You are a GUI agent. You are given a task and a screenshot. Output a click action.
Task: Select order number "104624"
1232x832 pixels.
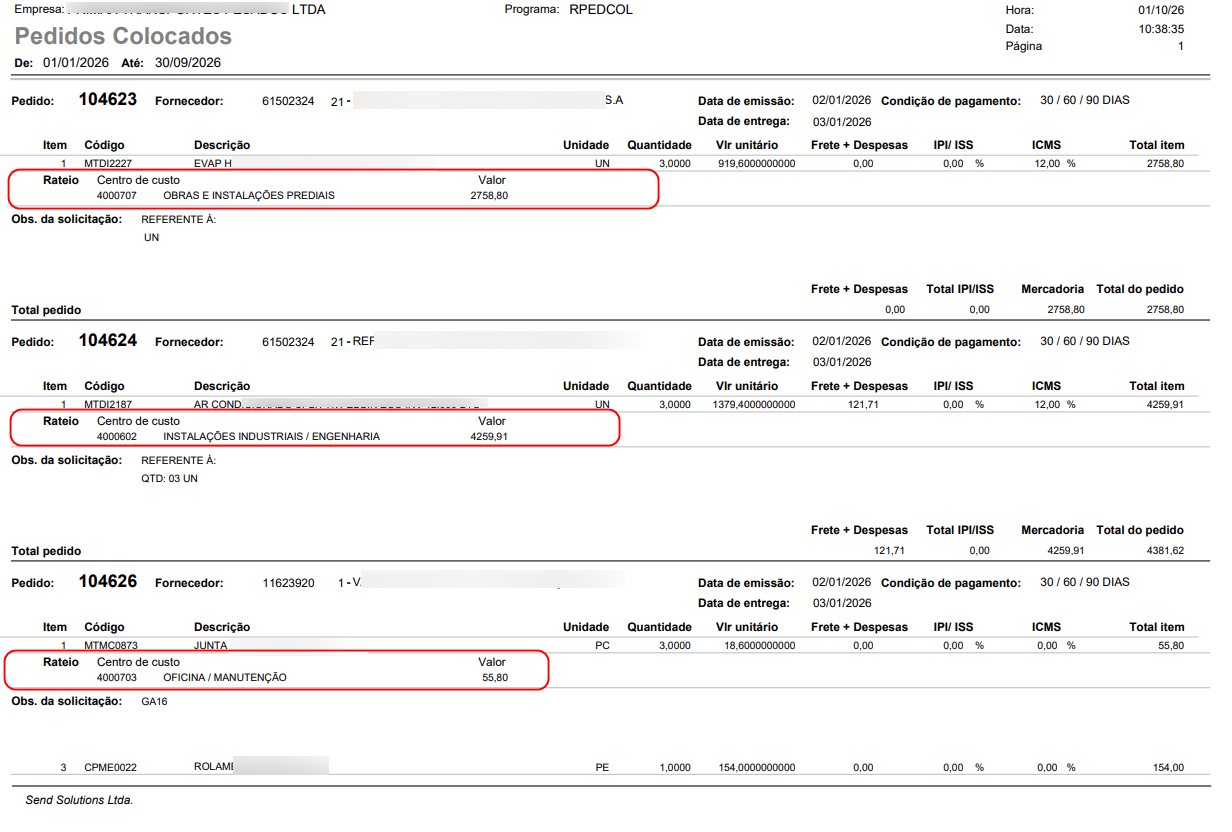coord(108,340)
